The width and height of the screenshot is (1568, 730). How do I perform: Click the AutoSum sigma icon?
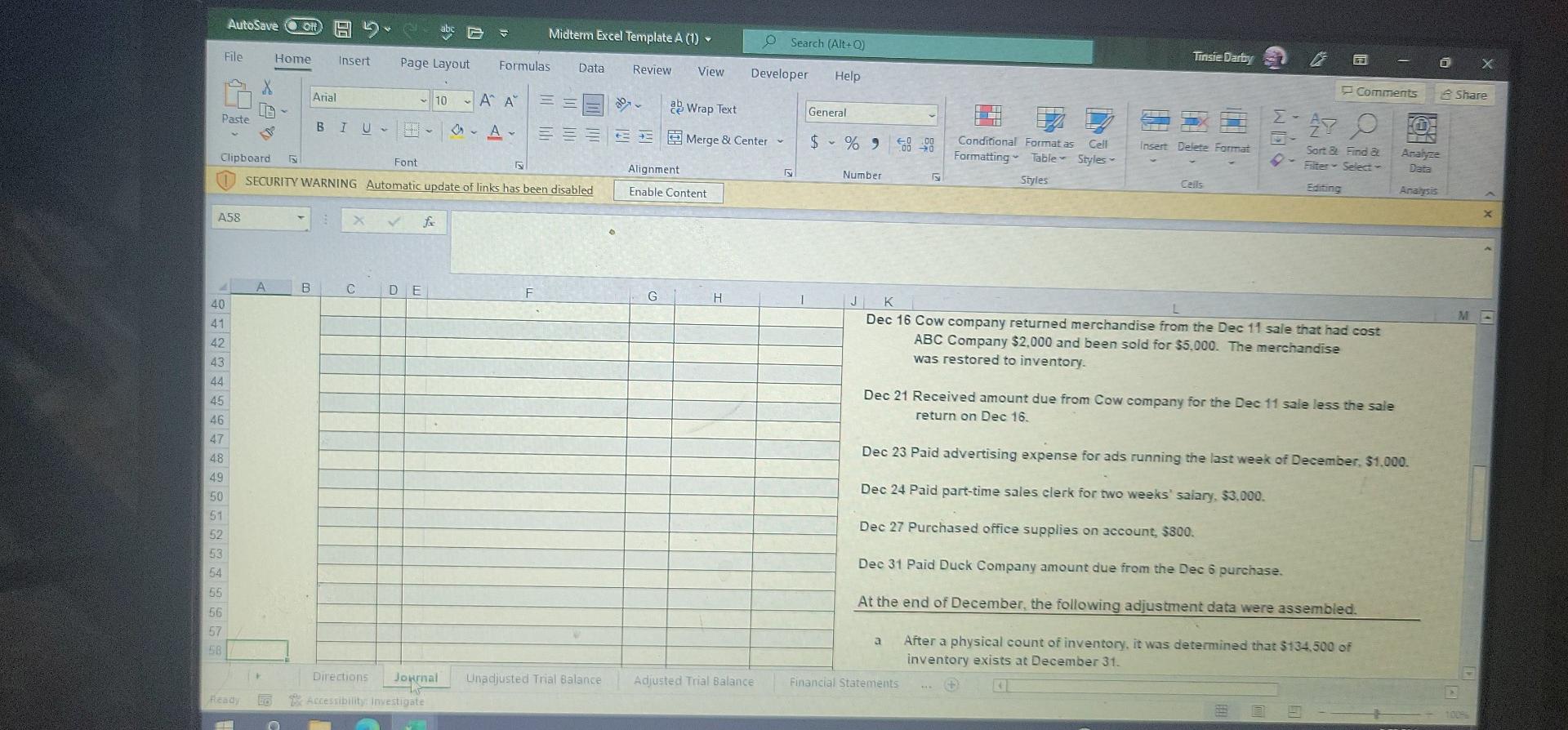(1279, 118)
